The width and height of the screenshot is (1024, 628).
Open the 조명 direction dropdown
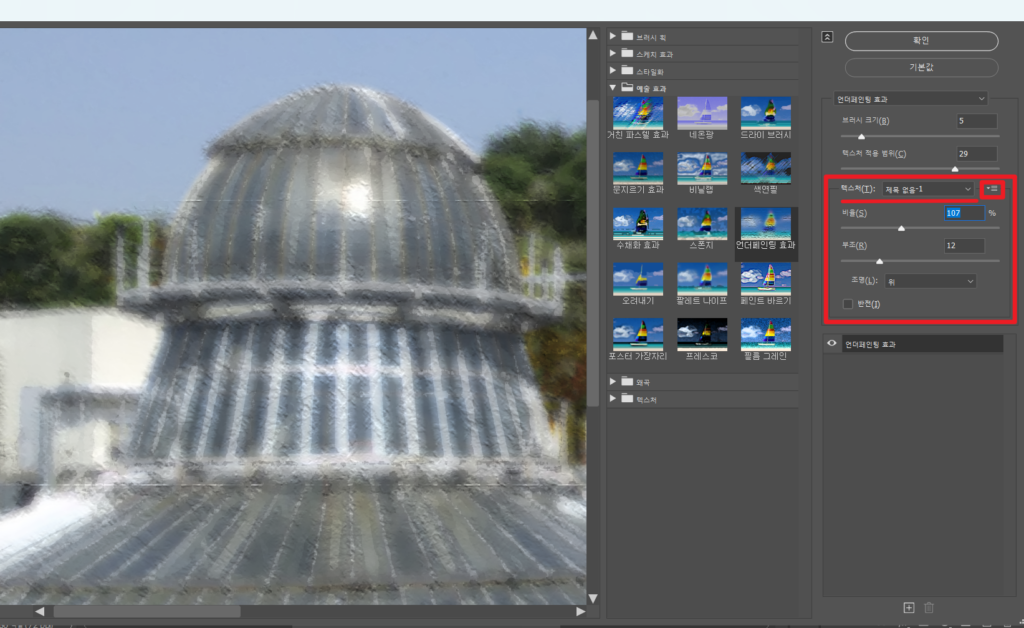(x=929, y=281)
